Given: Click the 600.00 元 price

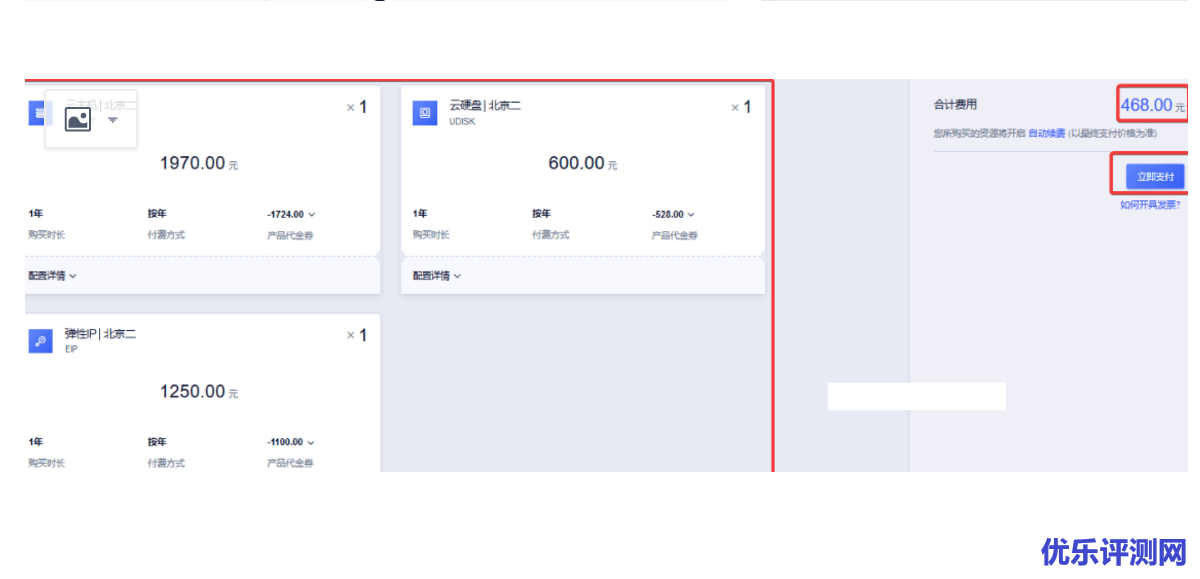Looking at the screenshot, I should [583, 163].
